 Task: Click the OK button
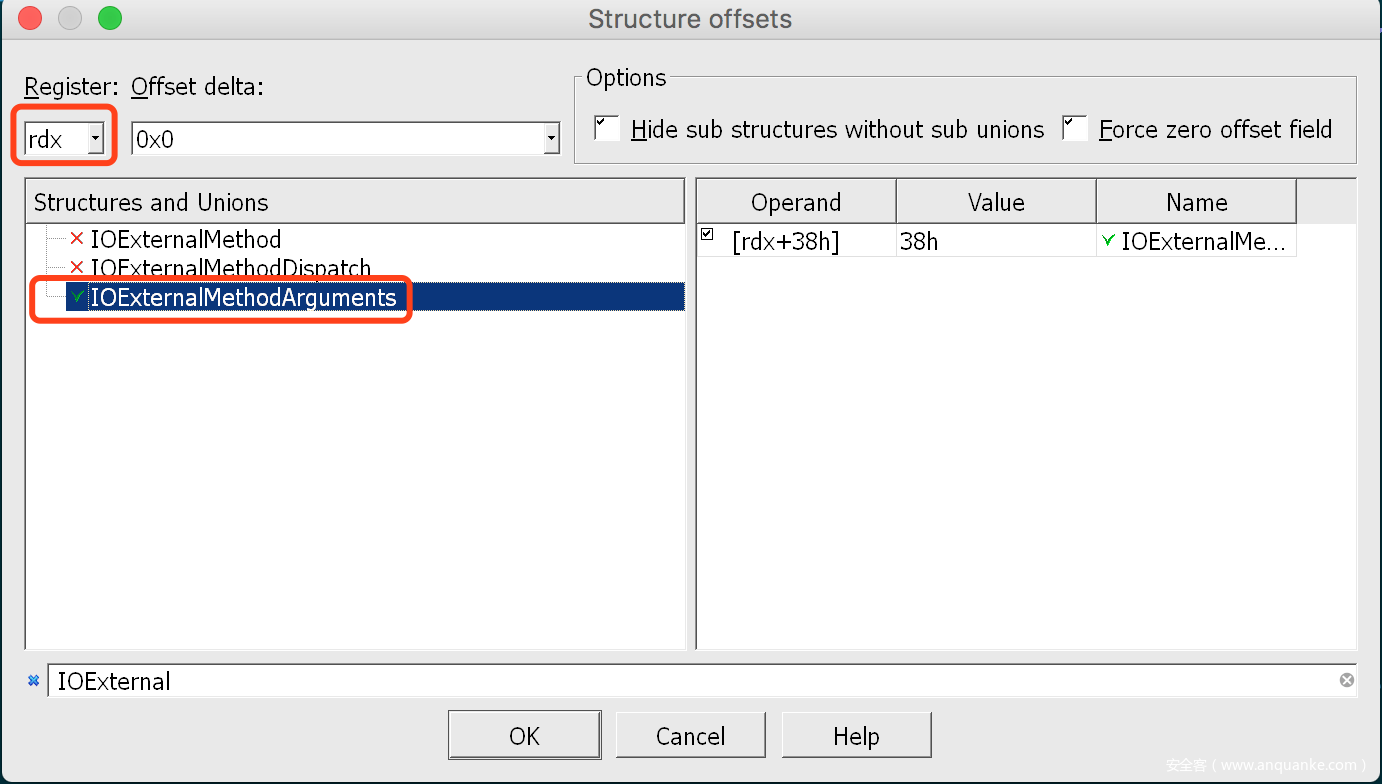click(x=524, y=736)
